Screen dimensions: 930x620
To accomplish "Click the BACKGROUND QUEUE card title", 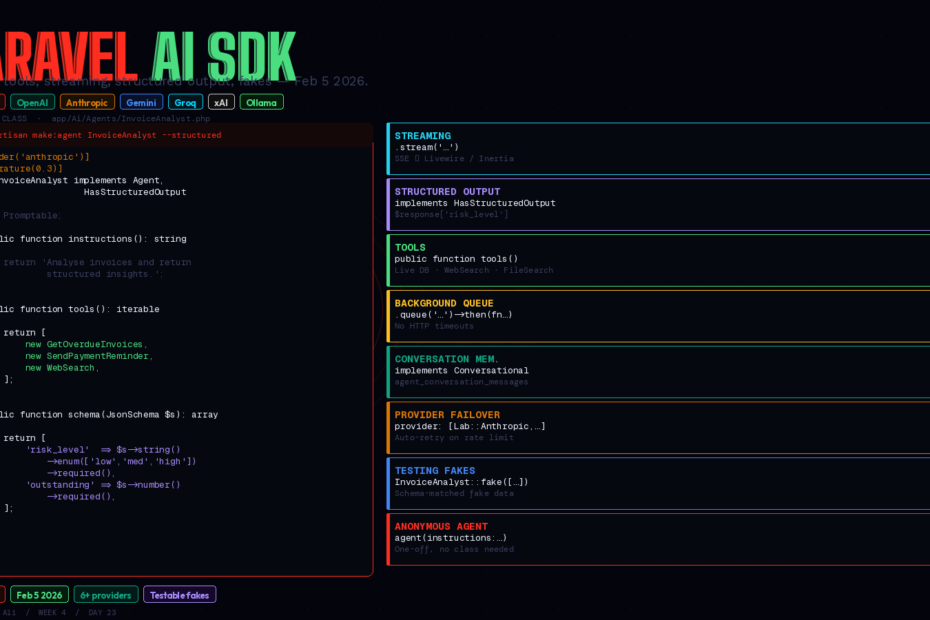I will click(443, 303).
